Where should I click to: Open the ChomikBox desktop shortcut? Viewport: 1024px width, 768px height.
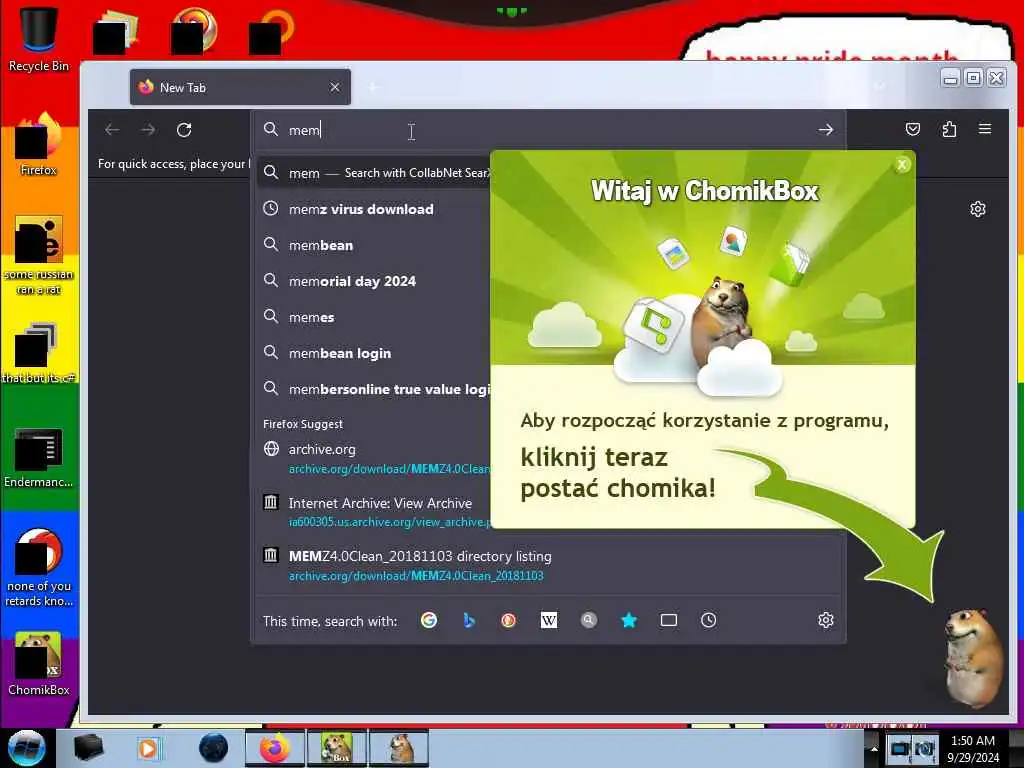pyautogui.click(x=39, y=664)
